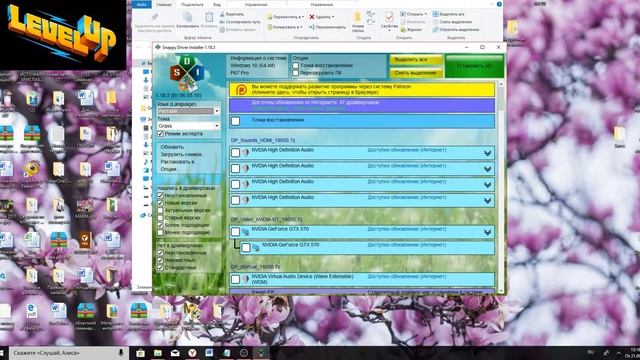Enable Менее подходящие filter checkbox
640x360 pixels.
click(x=160, y=232)
